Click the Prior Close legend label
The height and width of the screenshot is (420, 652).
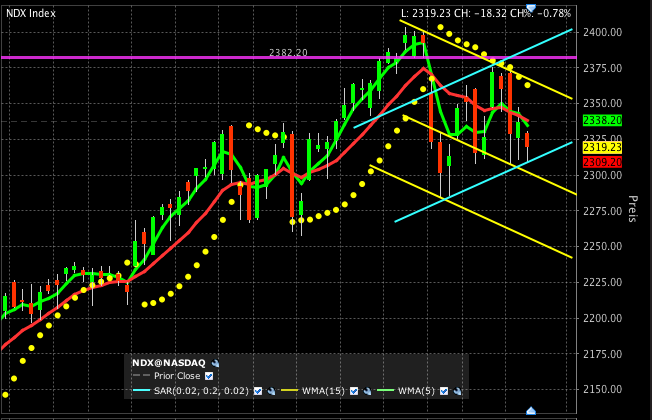177,376
